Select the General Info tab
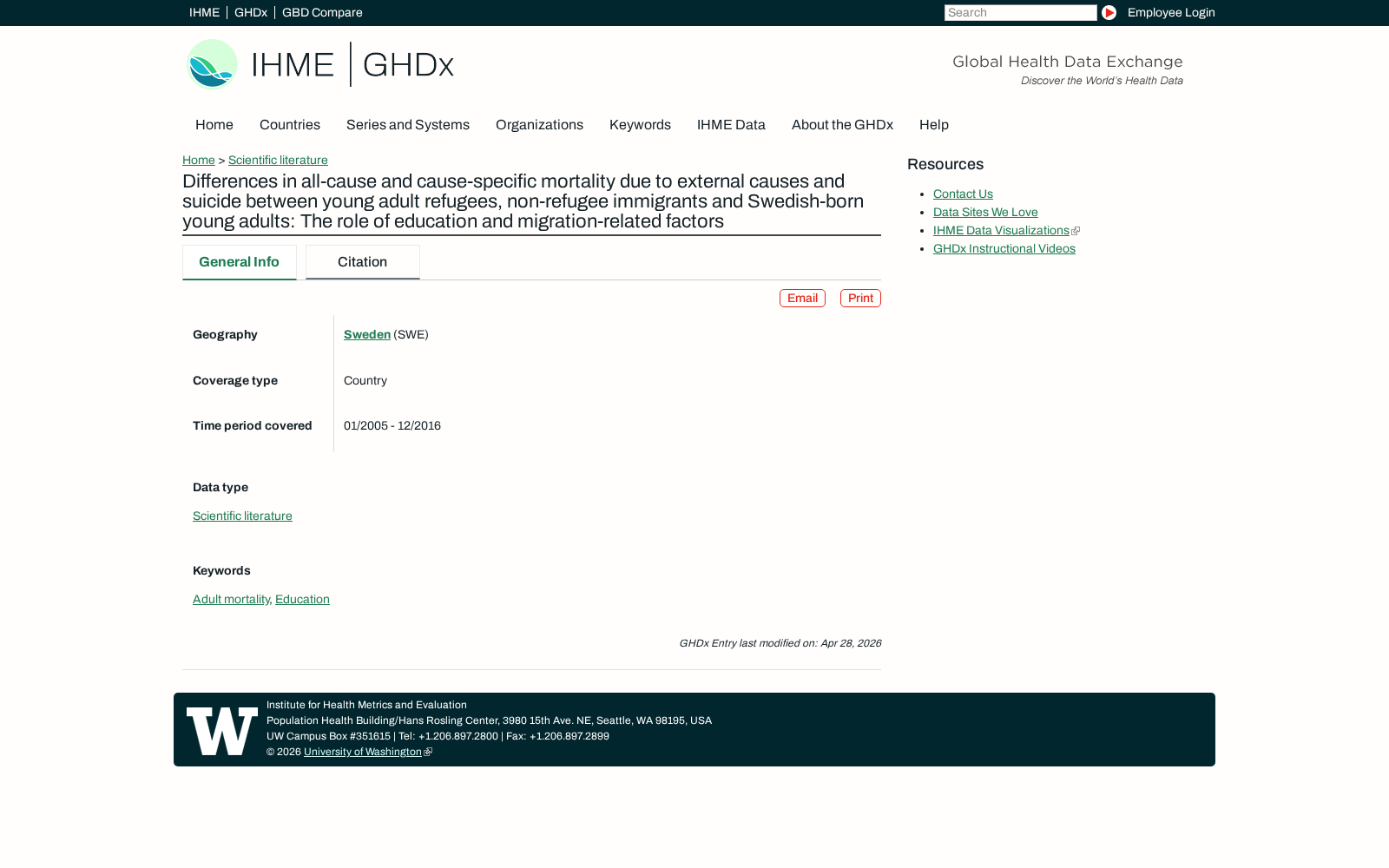The height and width of the screenshot is (868, 1389). [x=240, y=262]
